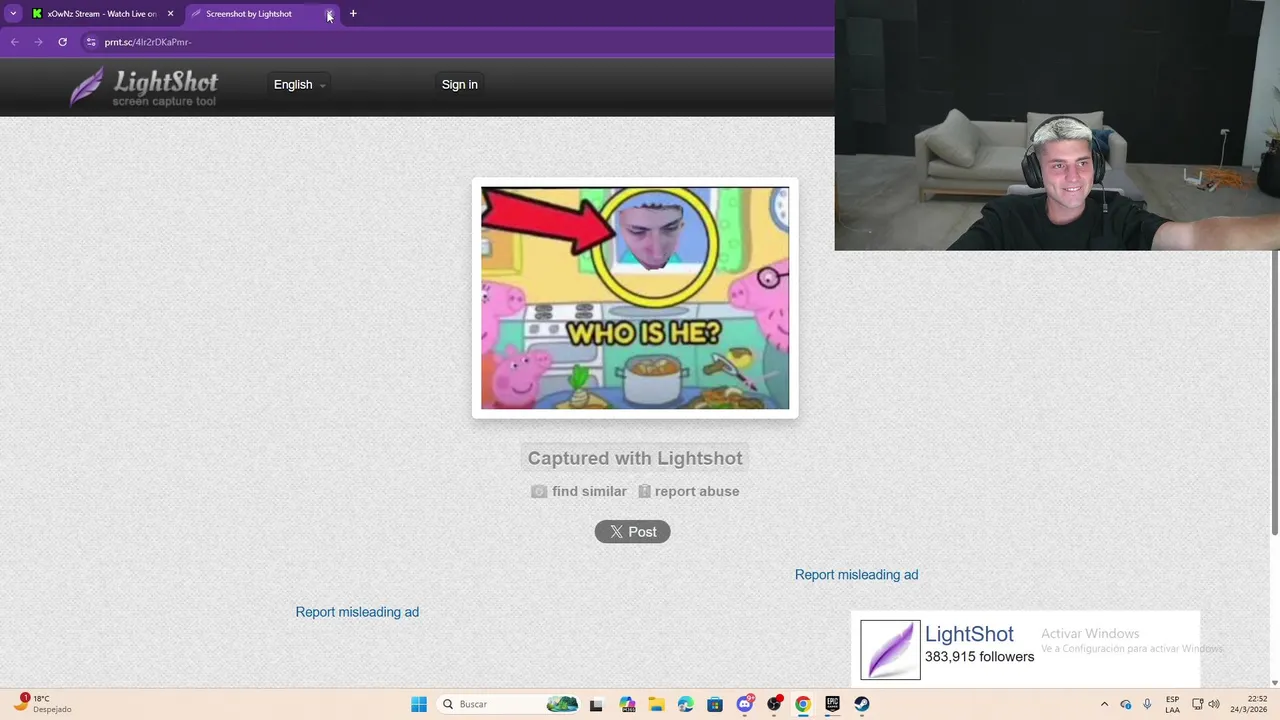Open Task View from the taskbar

pos(596,704)
